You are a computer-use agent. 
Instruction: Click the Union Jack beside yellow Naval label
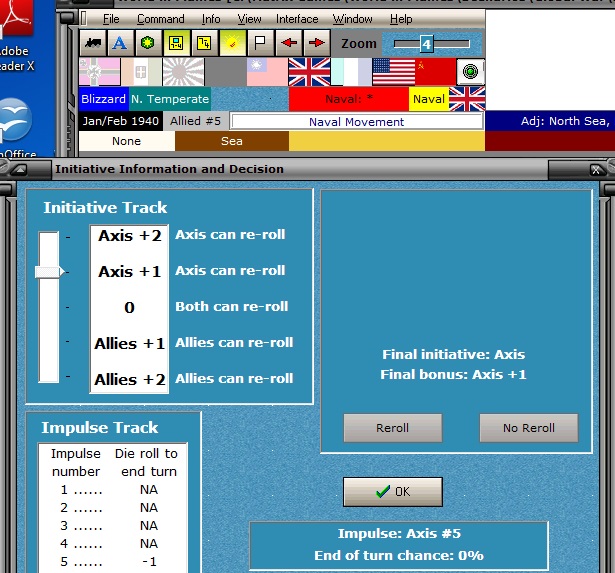coord(467,99)
